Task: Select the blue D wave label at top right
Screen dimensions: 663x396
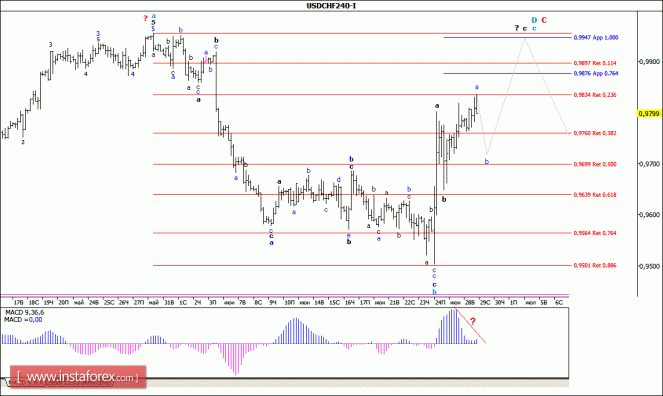Action: tap(534, 20)
